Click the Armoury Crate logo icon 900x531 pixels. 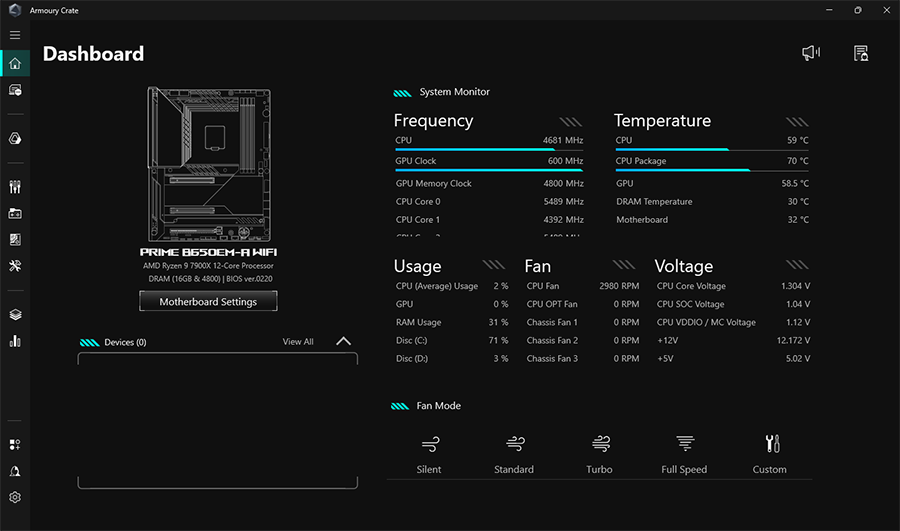pyautogui.click(x=15, y=10)
